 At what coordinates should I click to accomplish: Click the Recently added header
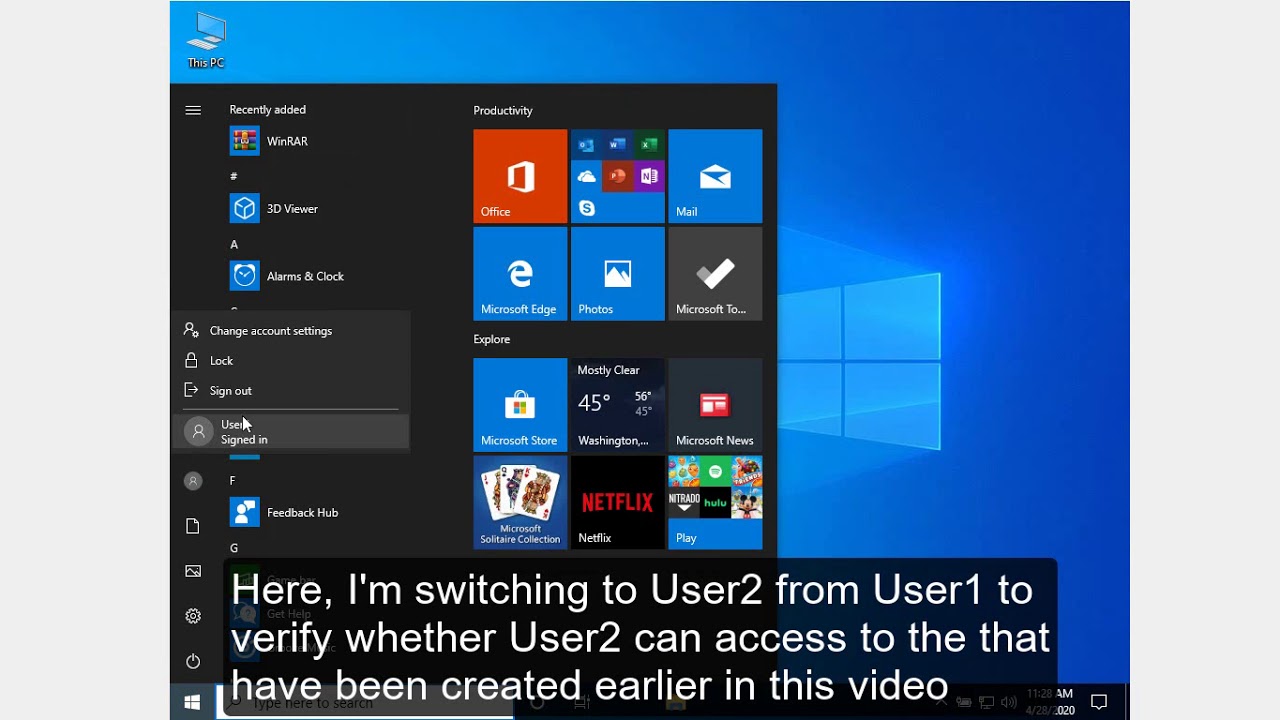[x=268, y=110]
